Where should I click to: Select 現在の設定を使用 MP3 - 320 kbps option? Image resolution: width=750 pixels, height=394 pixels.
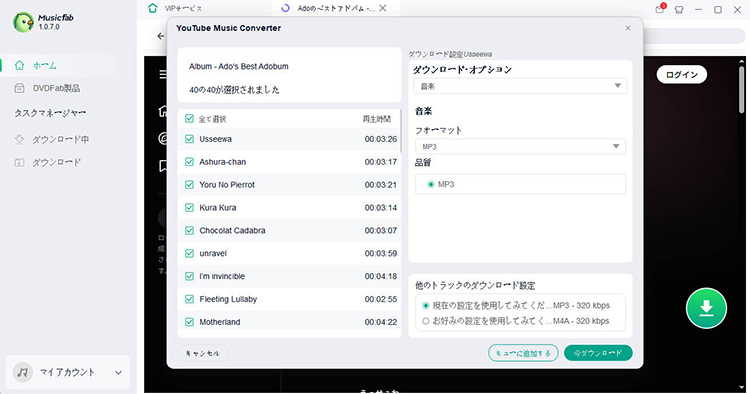[426, 306]
